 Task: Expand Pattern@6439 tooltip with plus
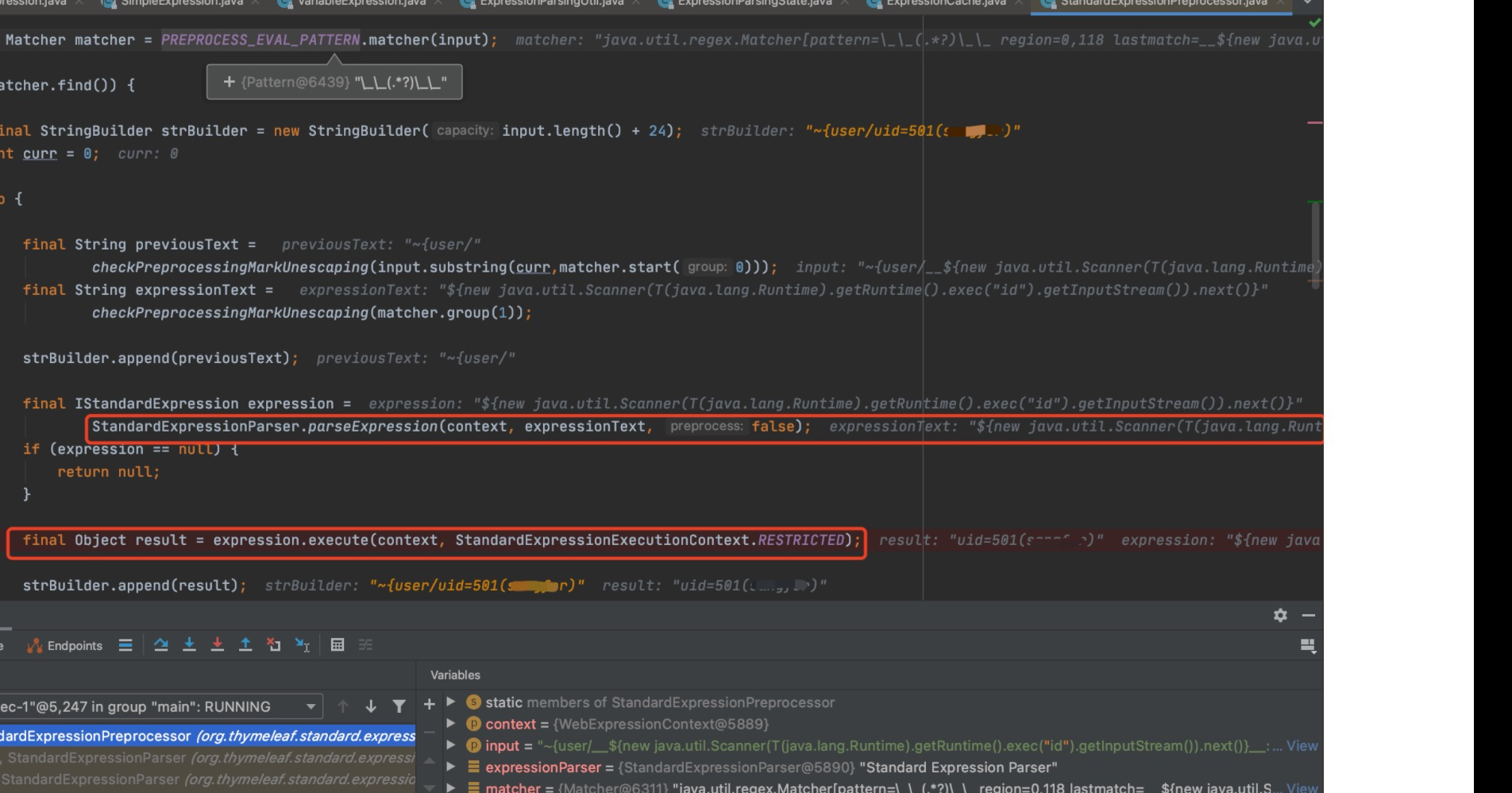tap(229, 83)
